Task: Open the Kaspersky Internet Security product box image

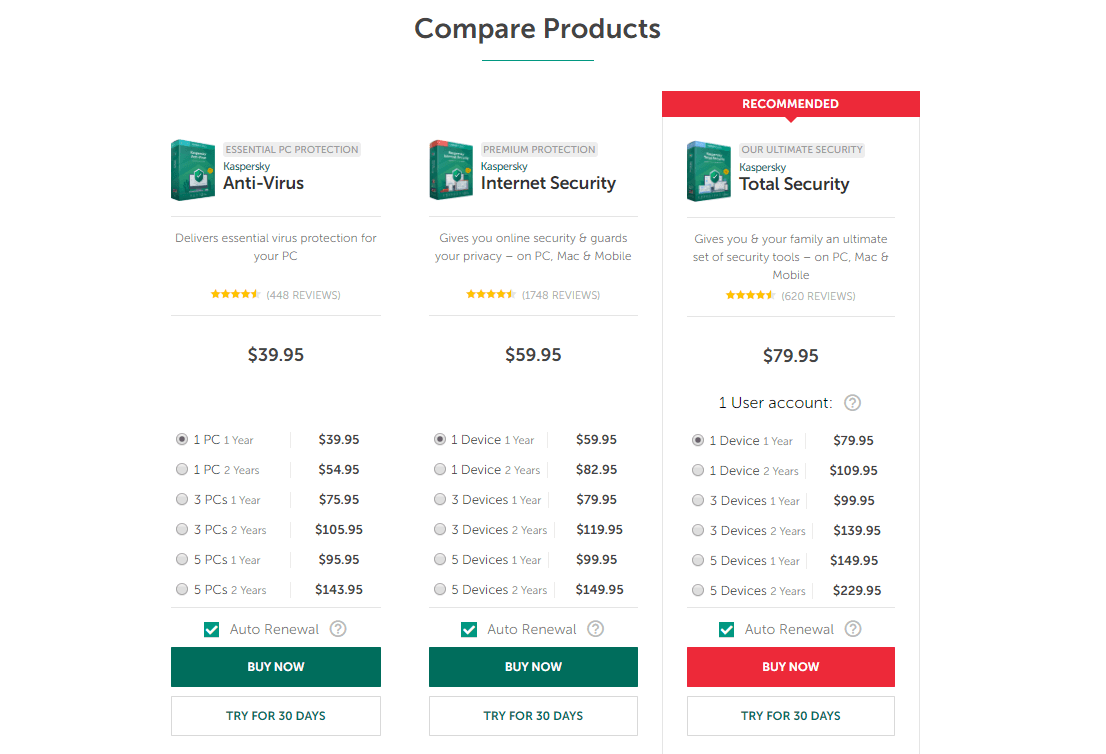Action: tap(451, 170)
